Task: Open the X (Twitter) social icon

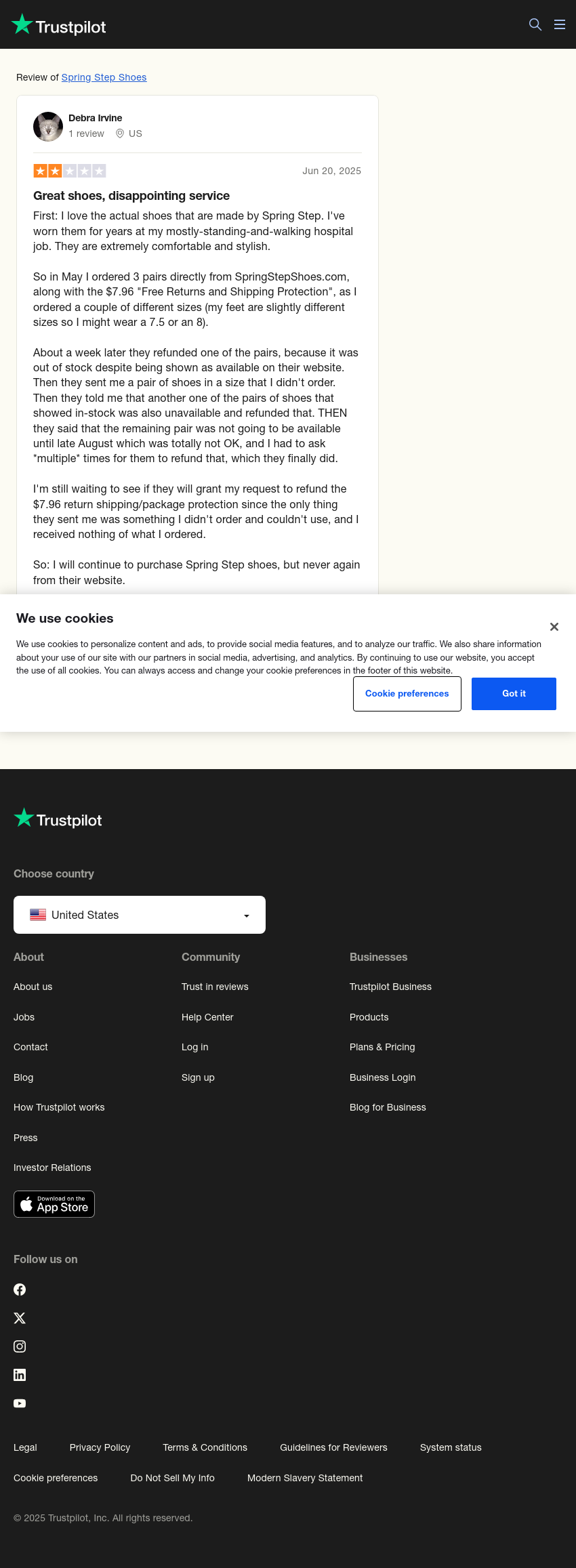Action: point(20,1318)
